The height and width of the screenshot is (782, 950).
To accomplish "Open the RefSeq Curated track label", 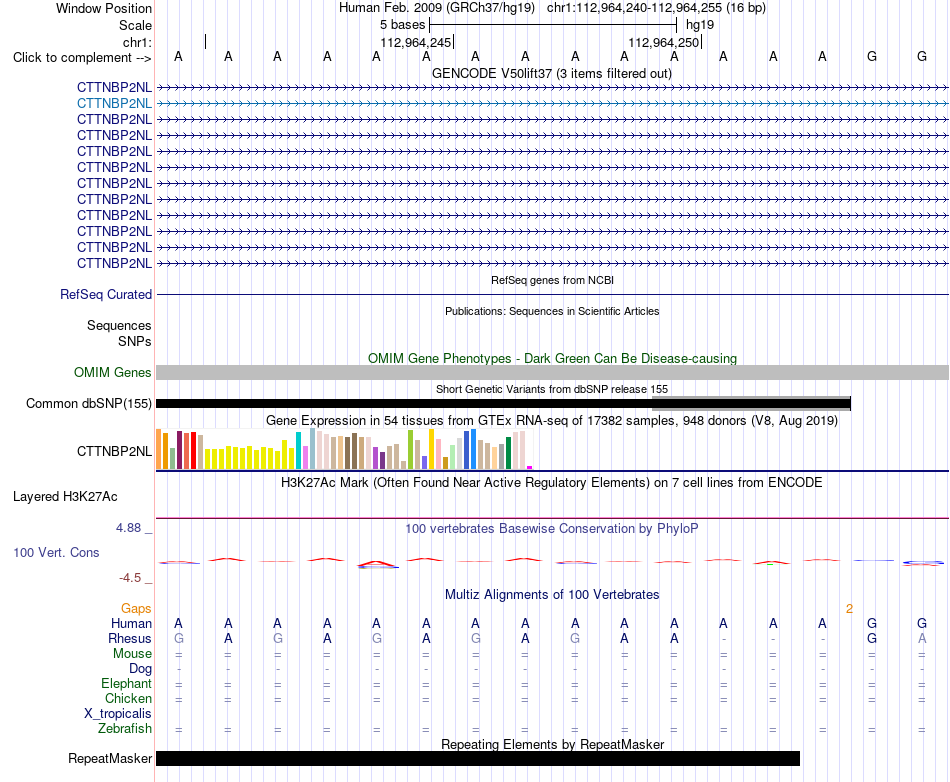I will click(106, 294).
